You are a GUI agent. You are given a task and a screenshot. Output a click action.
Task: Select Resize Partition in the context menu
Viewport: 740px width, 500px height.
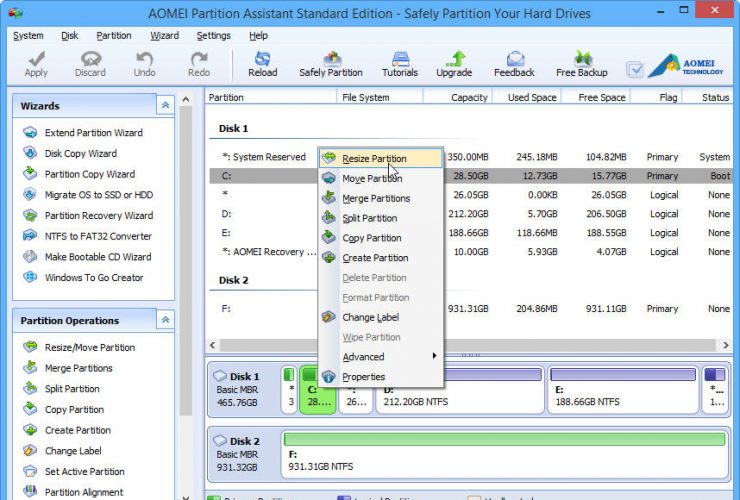click(381, 159)
